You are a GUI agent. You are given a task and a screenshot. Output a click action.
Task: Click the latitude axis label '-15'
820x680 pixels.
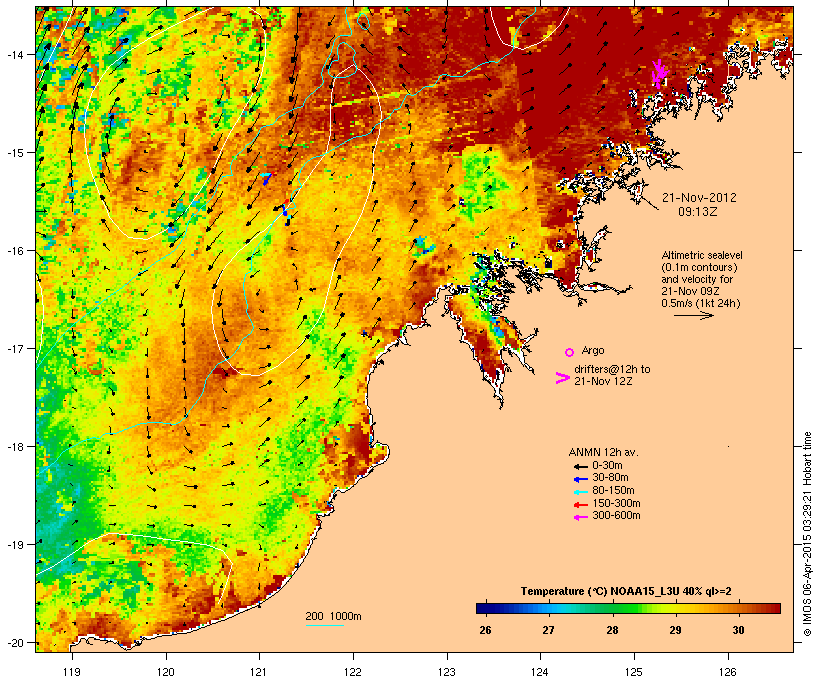14,153
